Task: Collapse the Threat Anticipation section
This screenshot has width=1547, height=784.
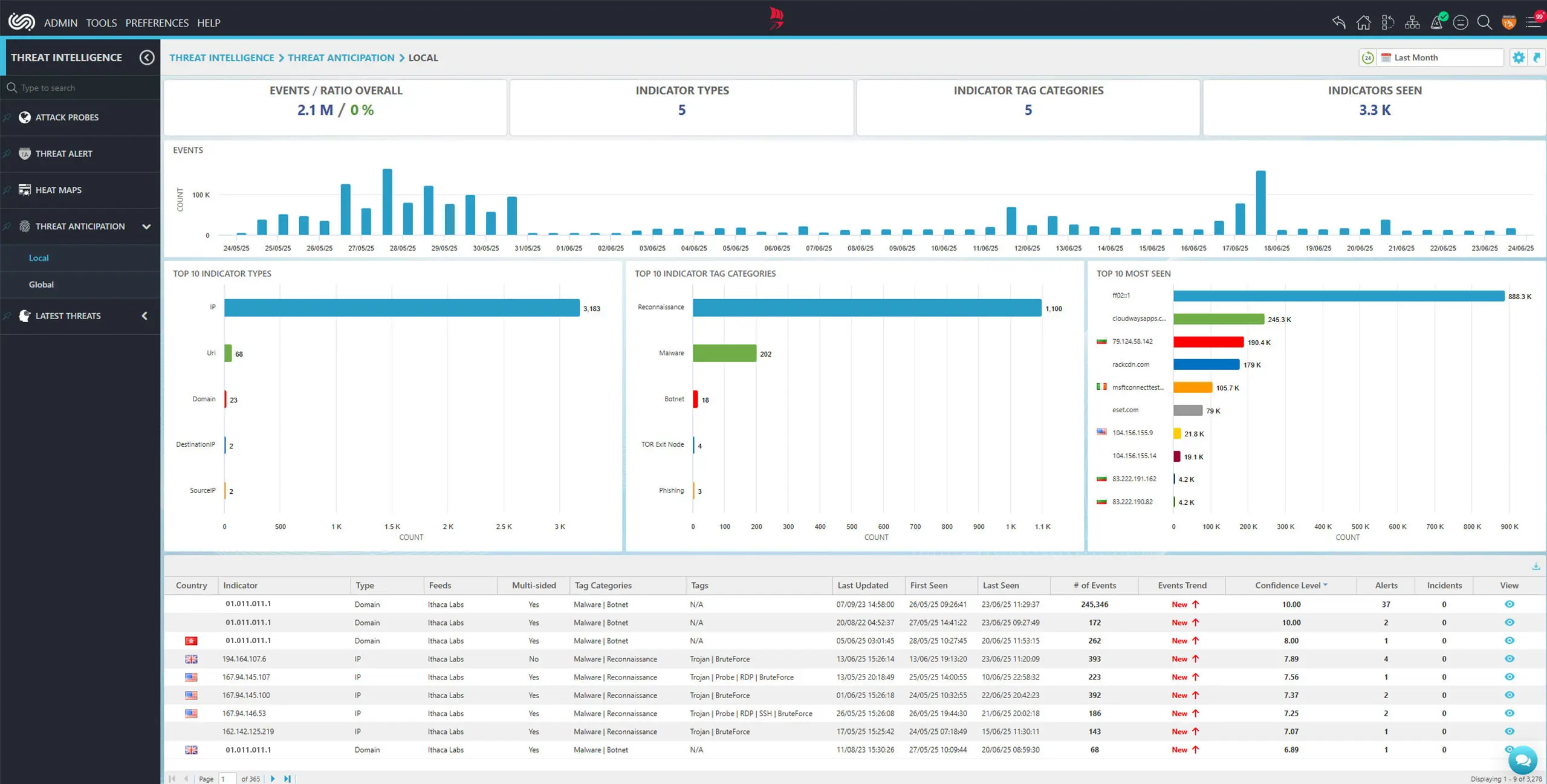Action: (146, 226)
